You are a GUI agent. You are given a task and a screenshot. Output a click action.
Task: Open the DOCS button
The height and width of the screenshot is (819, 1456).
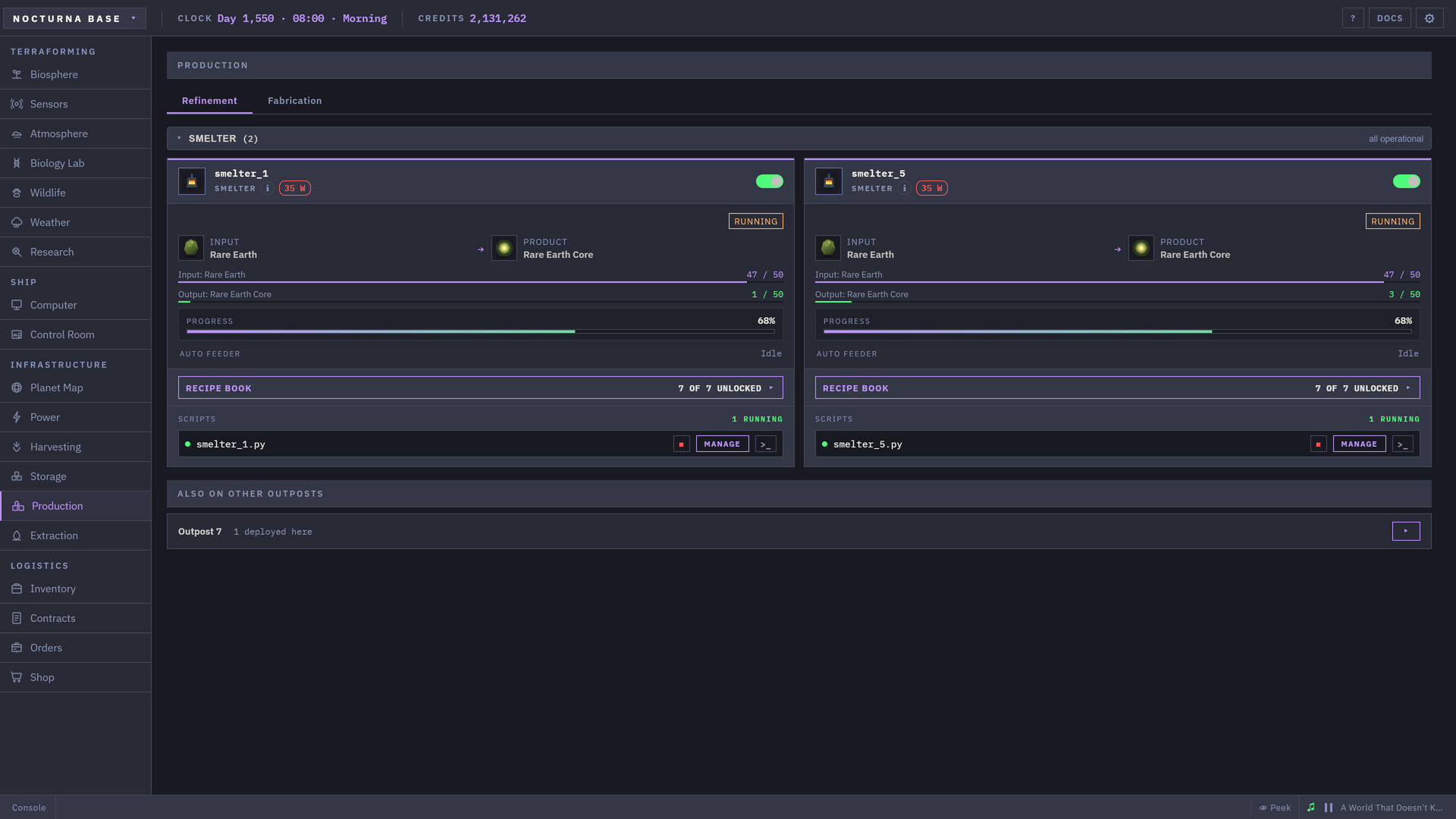click(x=1390, y=18)
